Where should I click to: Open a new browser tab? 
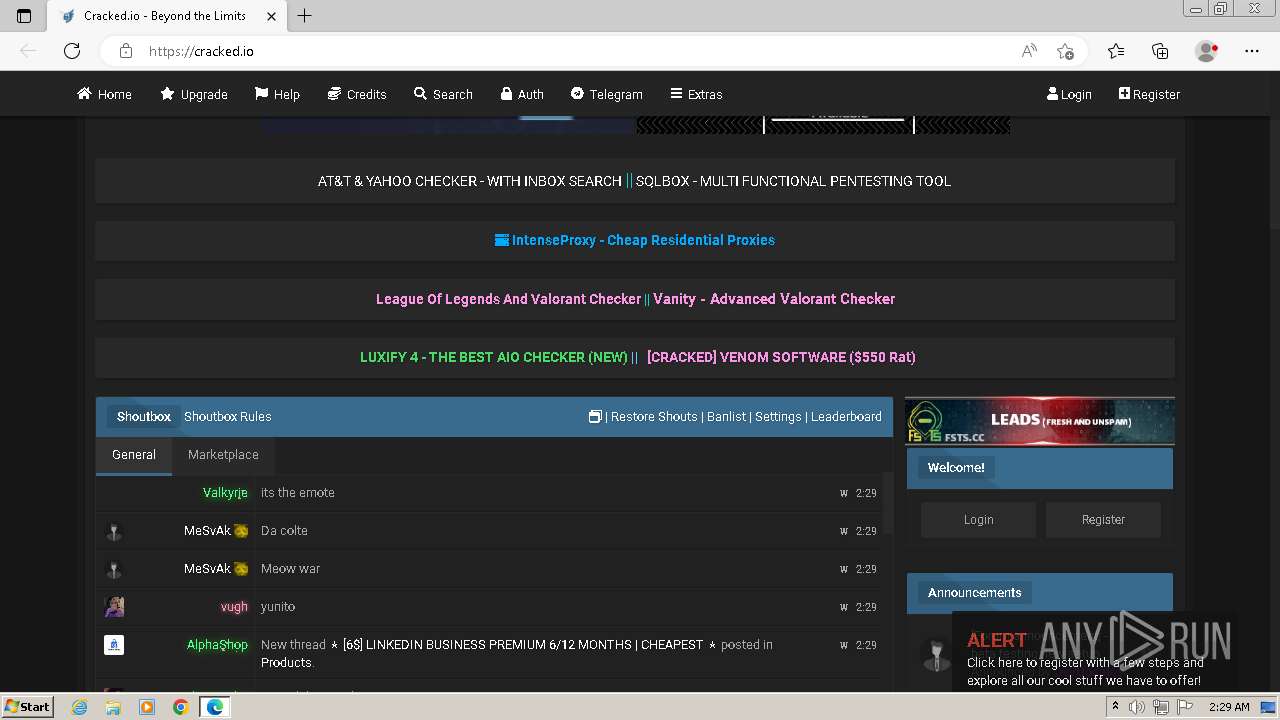305,15
